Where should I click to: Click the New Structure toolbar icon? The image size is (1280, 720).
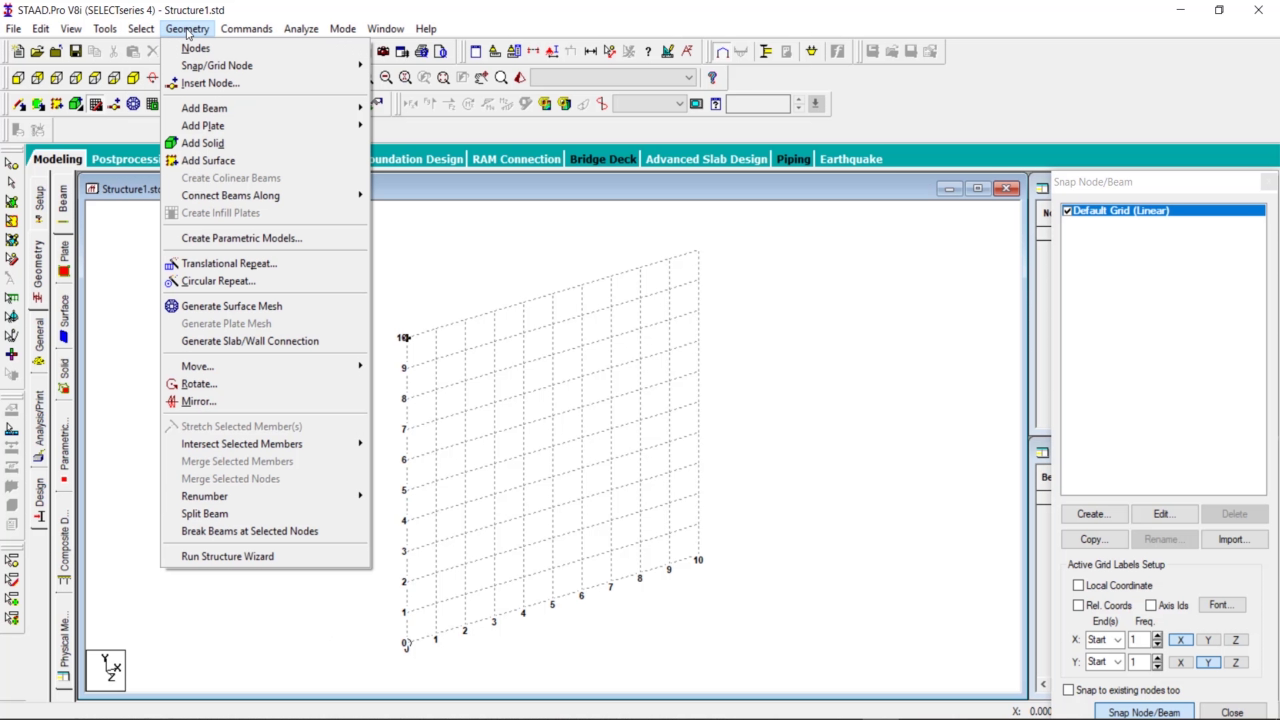coord(18,51)
